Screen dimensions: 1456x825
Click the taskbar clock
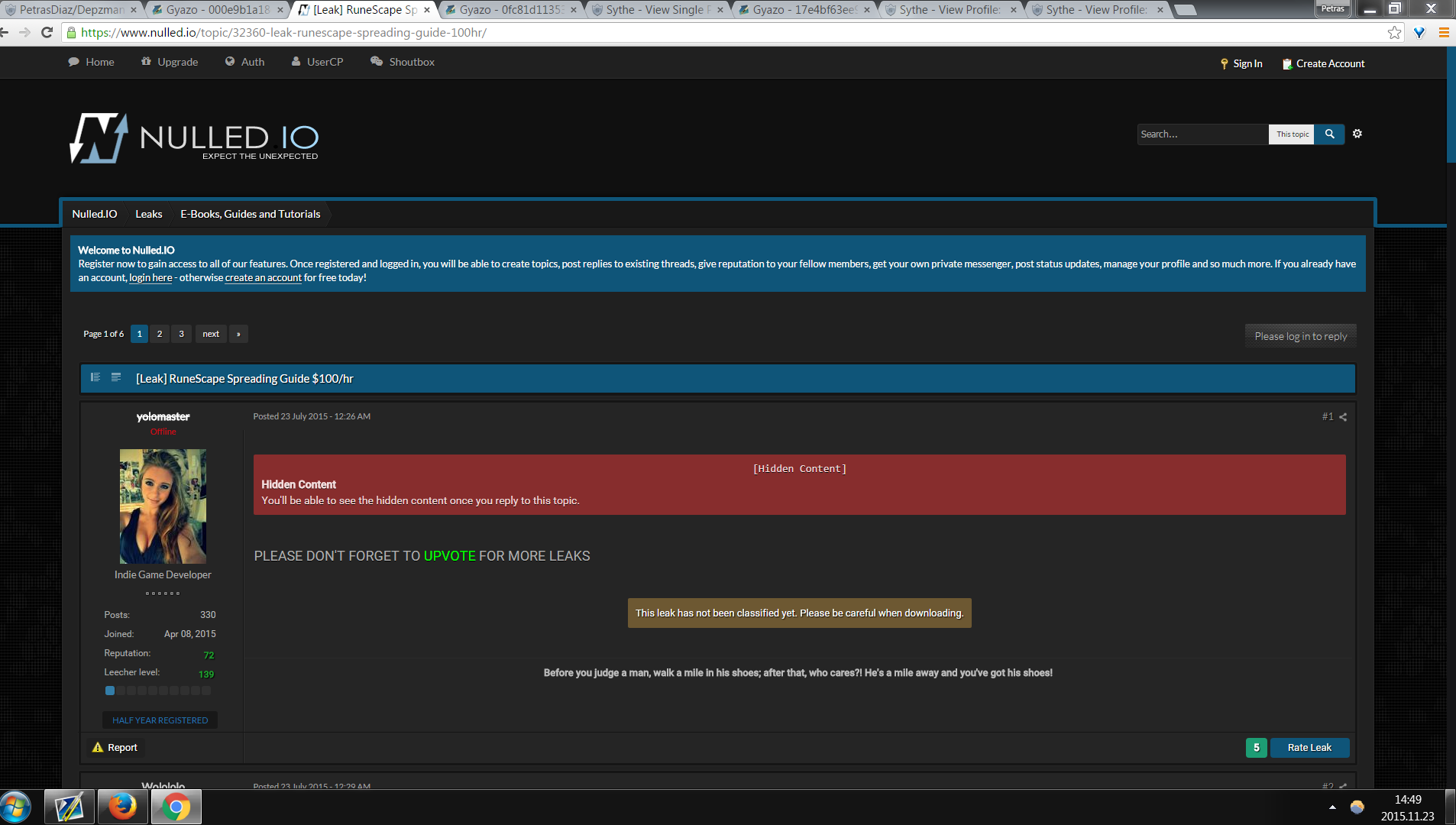point(1408,807)
